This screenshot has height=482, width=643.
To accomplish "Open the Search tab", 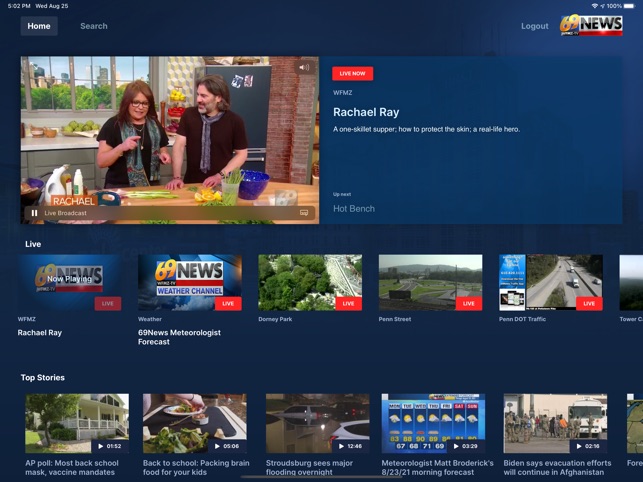I will point(94,26).
